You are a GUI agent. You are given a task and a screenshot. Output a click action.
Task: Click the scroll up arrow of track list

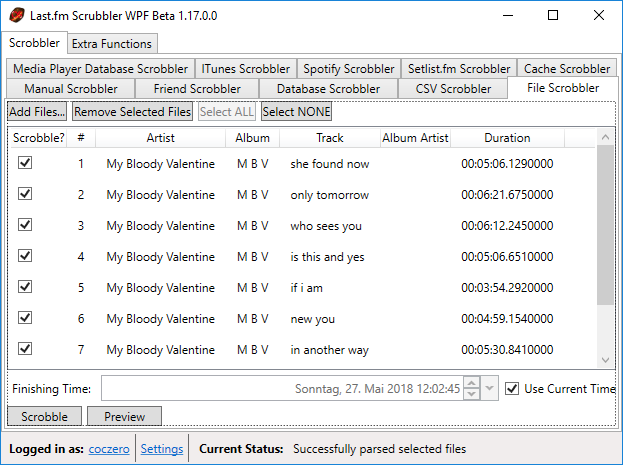point(605,137)
